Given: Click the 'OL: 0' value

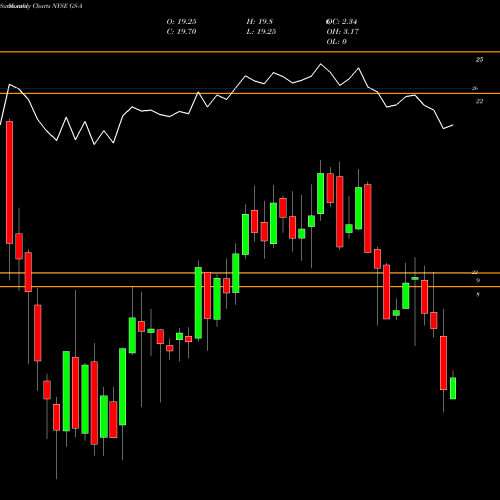Looking at the screenshot, I should (x=337, y=42).
